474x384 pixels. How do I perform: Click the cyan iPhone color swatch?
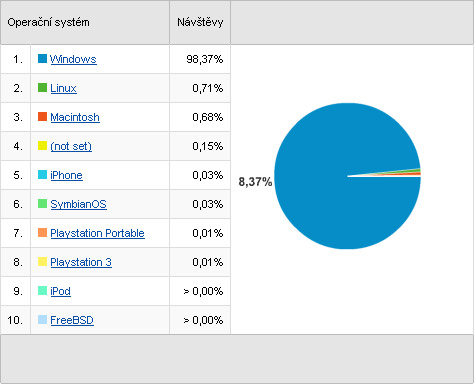(x=42, y=175)
